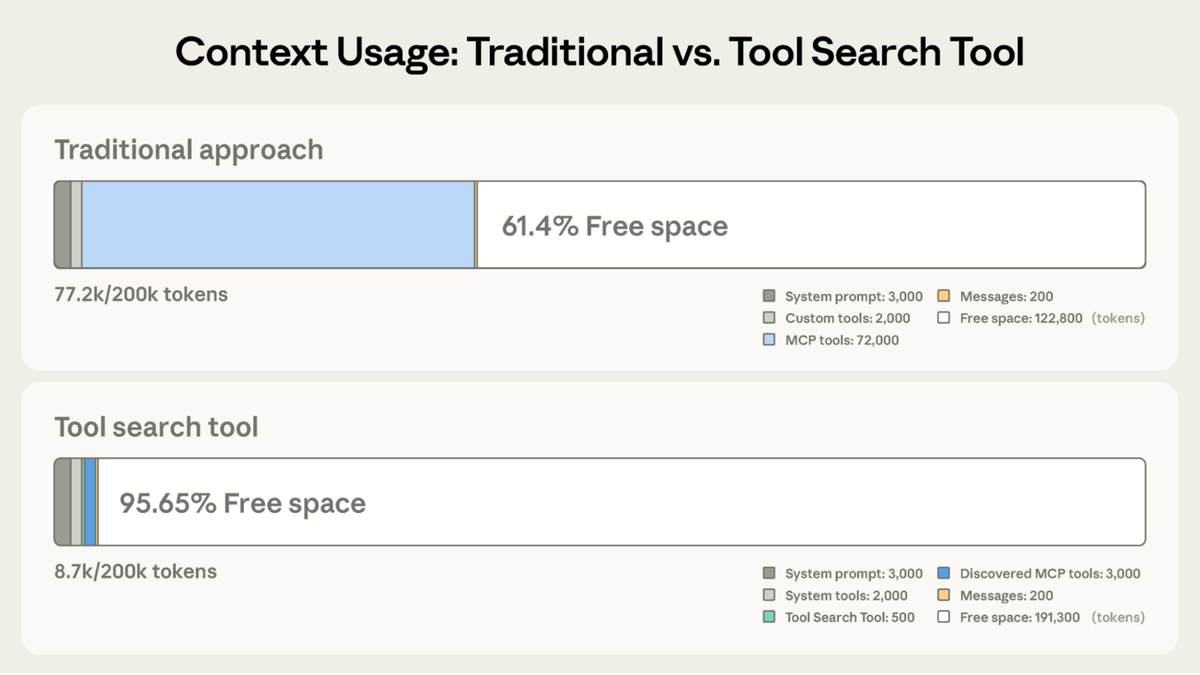This screenshot has width=1200, height=675.
Task: Click the "8.7k/200k tokens" text
Action: [135, 572]
